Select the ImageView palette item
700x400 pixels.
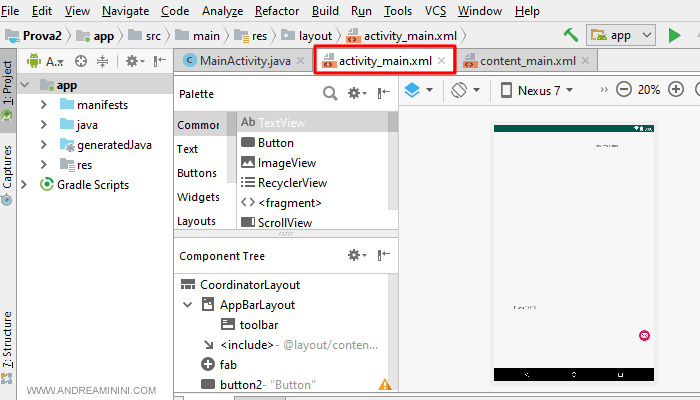point(312,163)
